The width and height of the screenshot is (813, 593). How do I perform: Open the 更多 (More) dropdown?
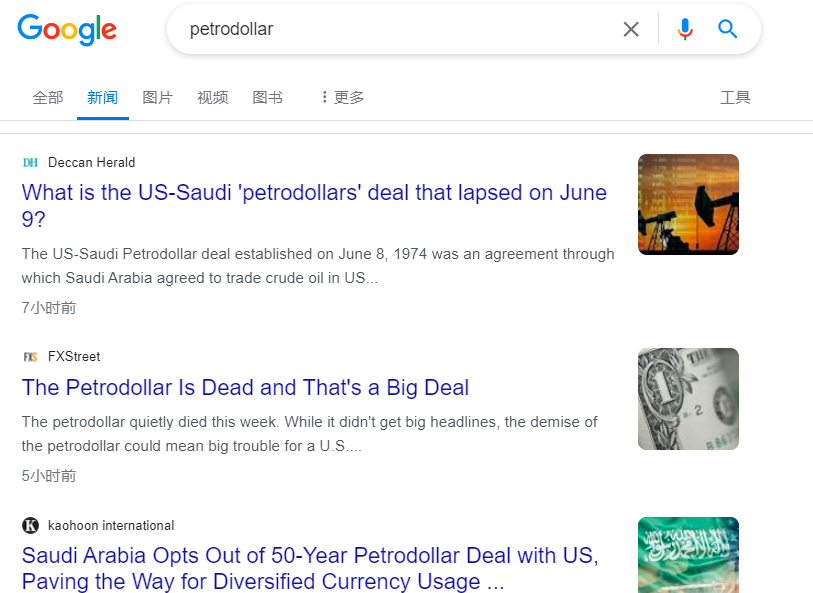click(342, 98)
